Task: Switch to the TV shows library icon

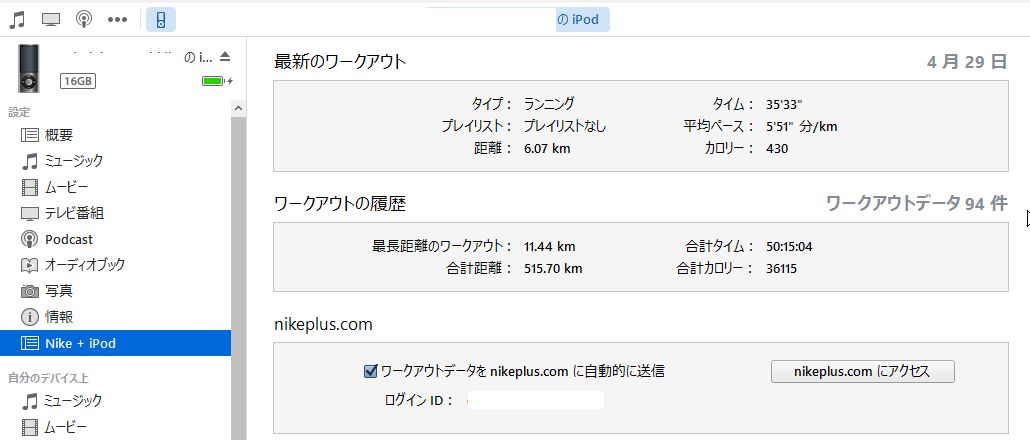Action: pyautogui.click(x=51, y=19)
